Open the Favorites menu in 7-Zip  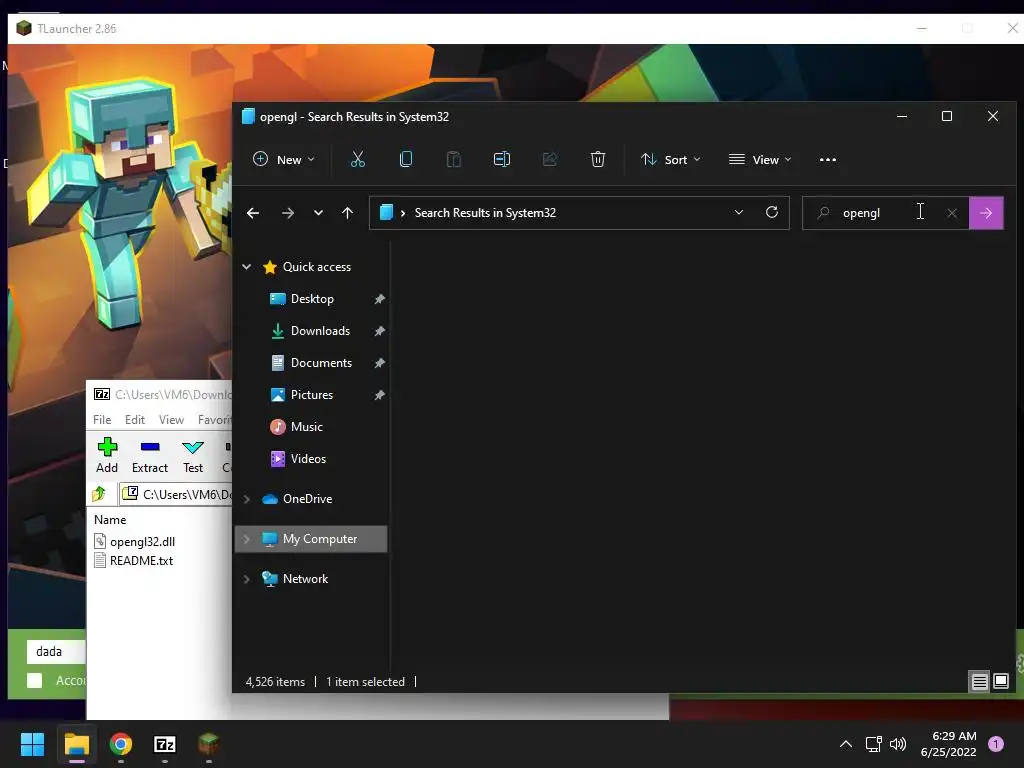coord(214,419)
